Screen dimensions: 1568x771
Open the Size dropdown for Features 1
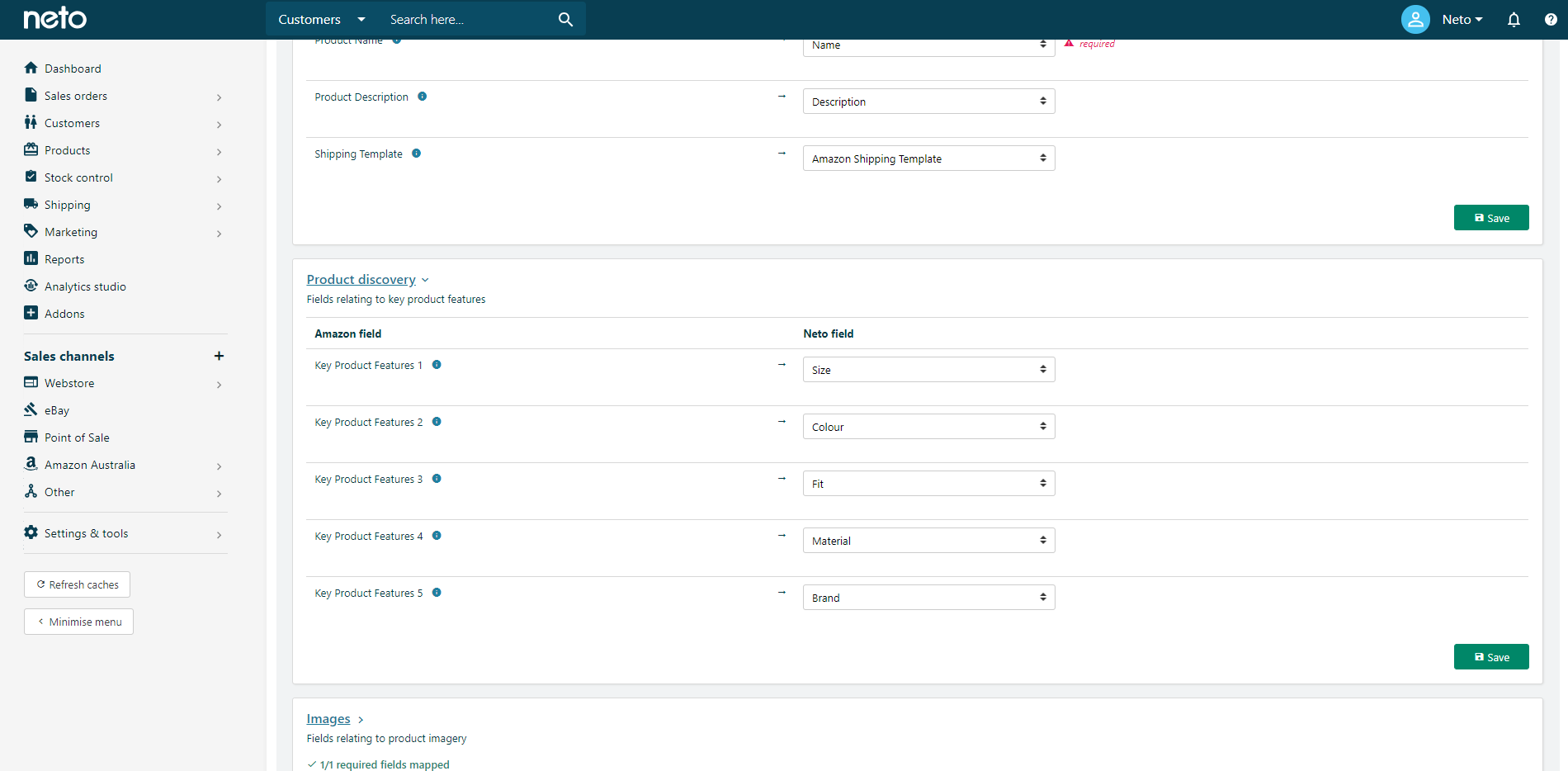click(928, 370)
